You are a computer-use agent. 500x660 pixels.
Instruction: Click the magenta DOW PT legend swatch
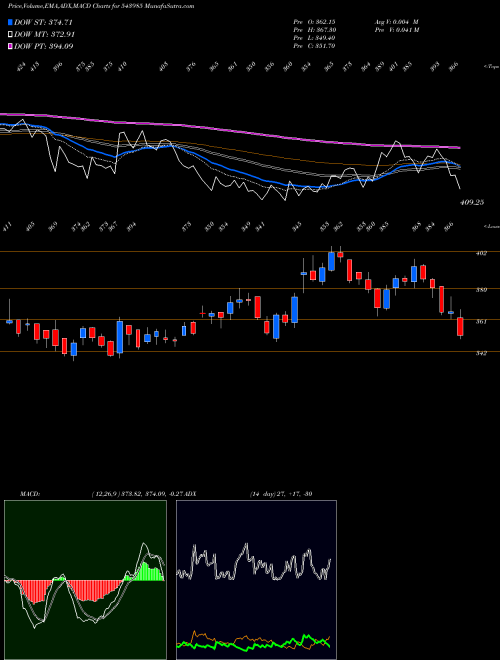tap(10, 46)
